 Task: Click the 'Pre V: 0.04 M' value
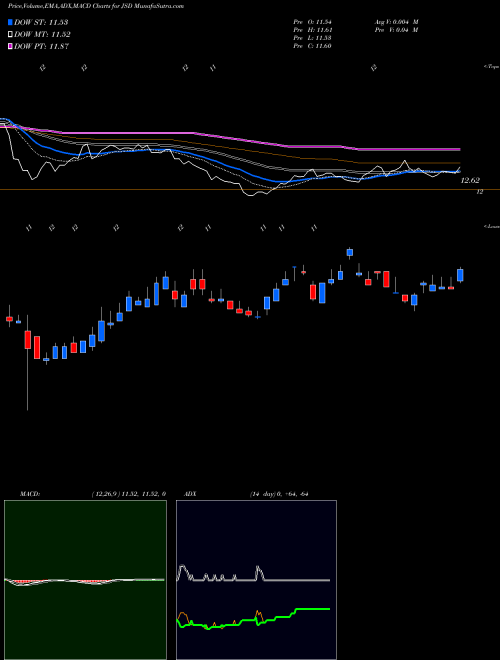tap(396, 30)
